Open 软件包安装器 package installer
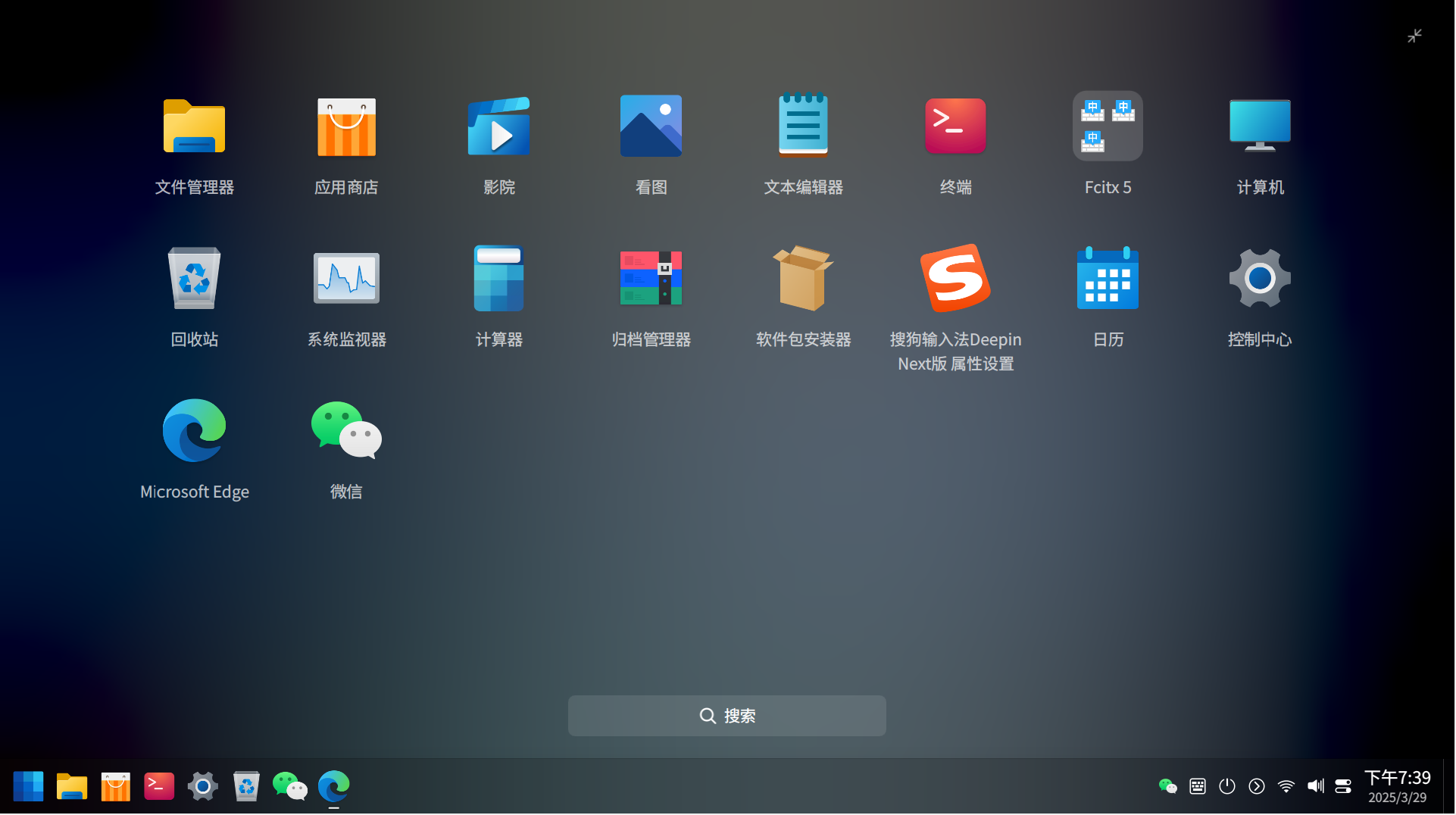This screenshot has height=815, width=1456. point(803,278)
